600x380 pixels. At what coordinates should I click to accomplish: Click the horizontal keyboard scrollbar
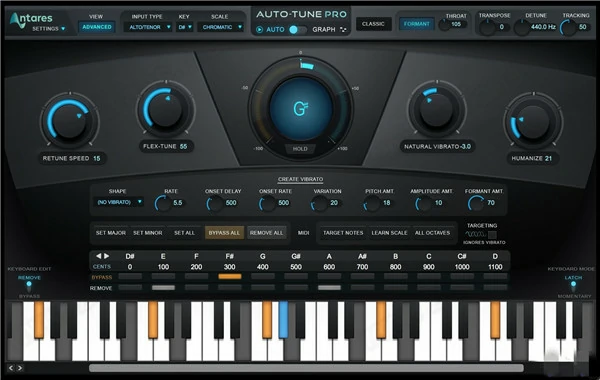click(x=306, y=368)
